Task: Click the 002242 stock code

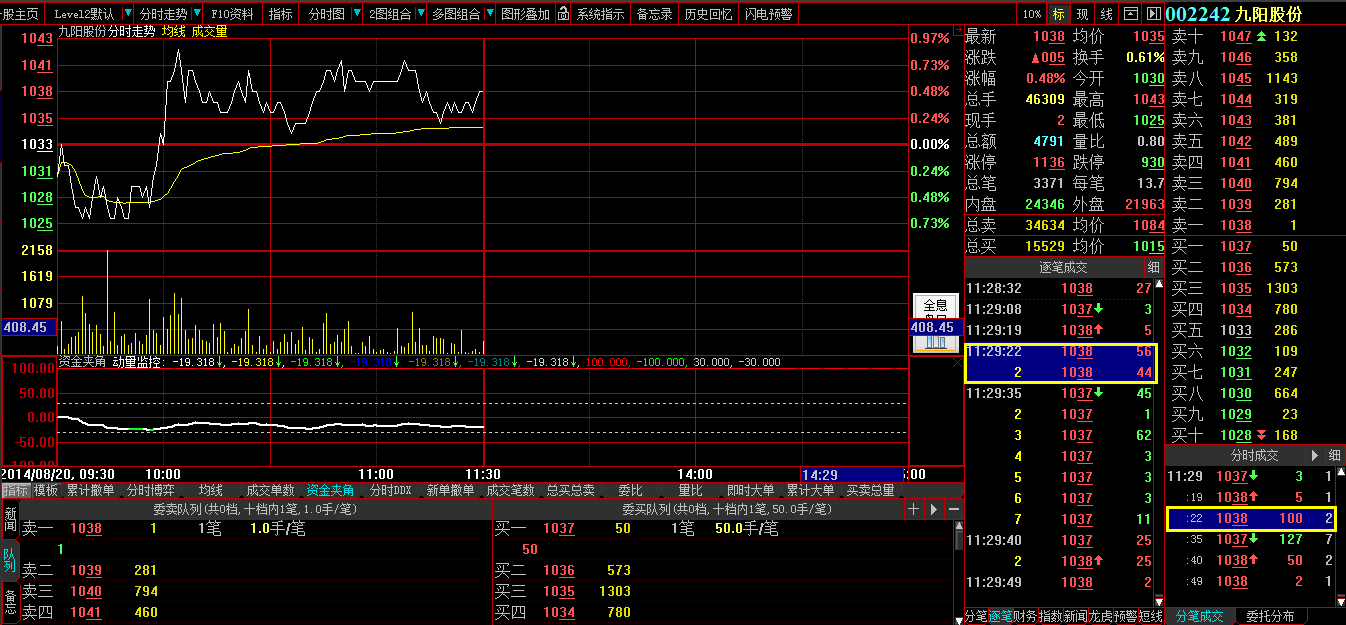Action: click(1198, 14)
